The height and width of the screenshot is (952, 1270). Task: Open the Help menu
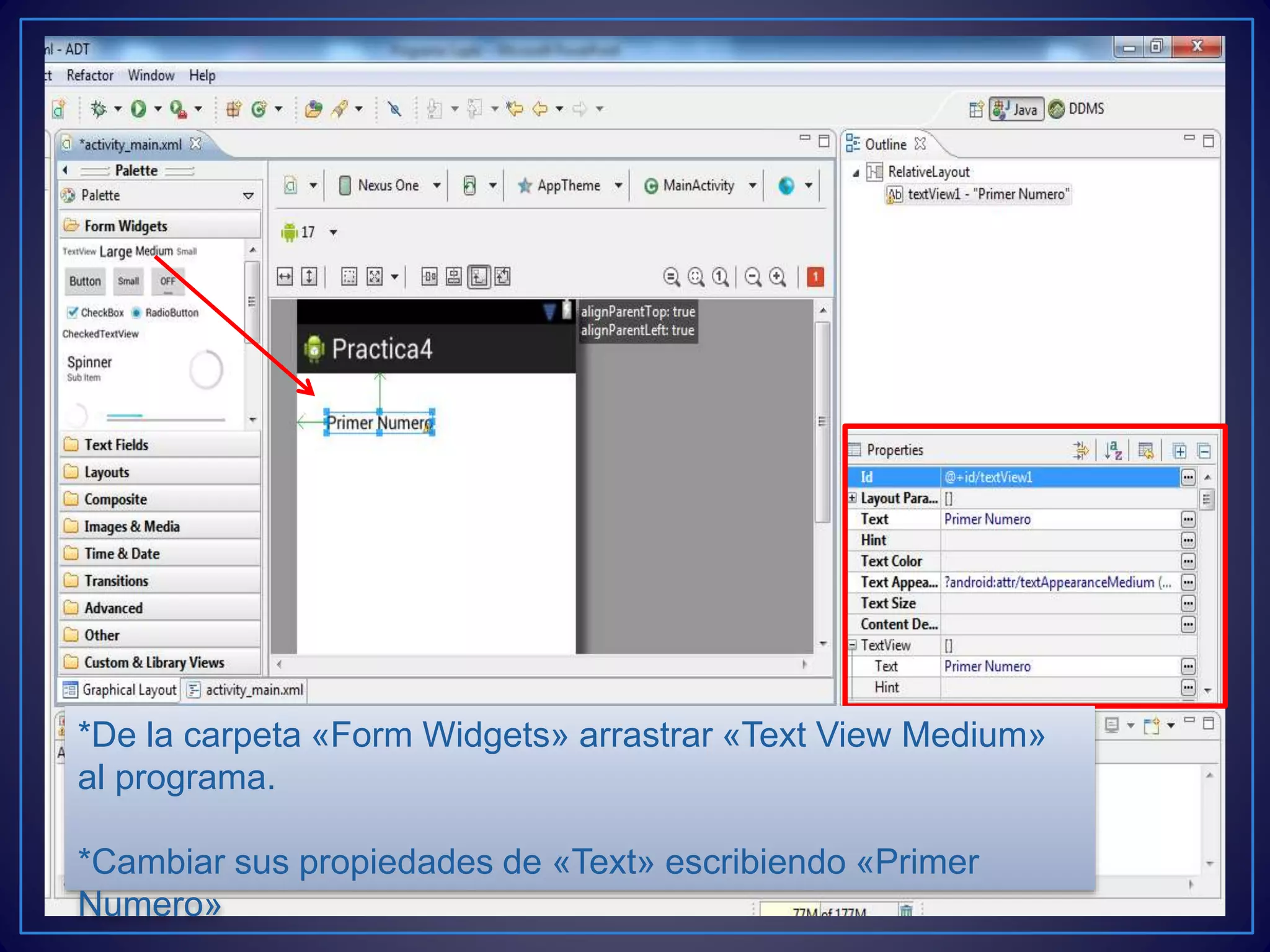(x=202, y=76)
